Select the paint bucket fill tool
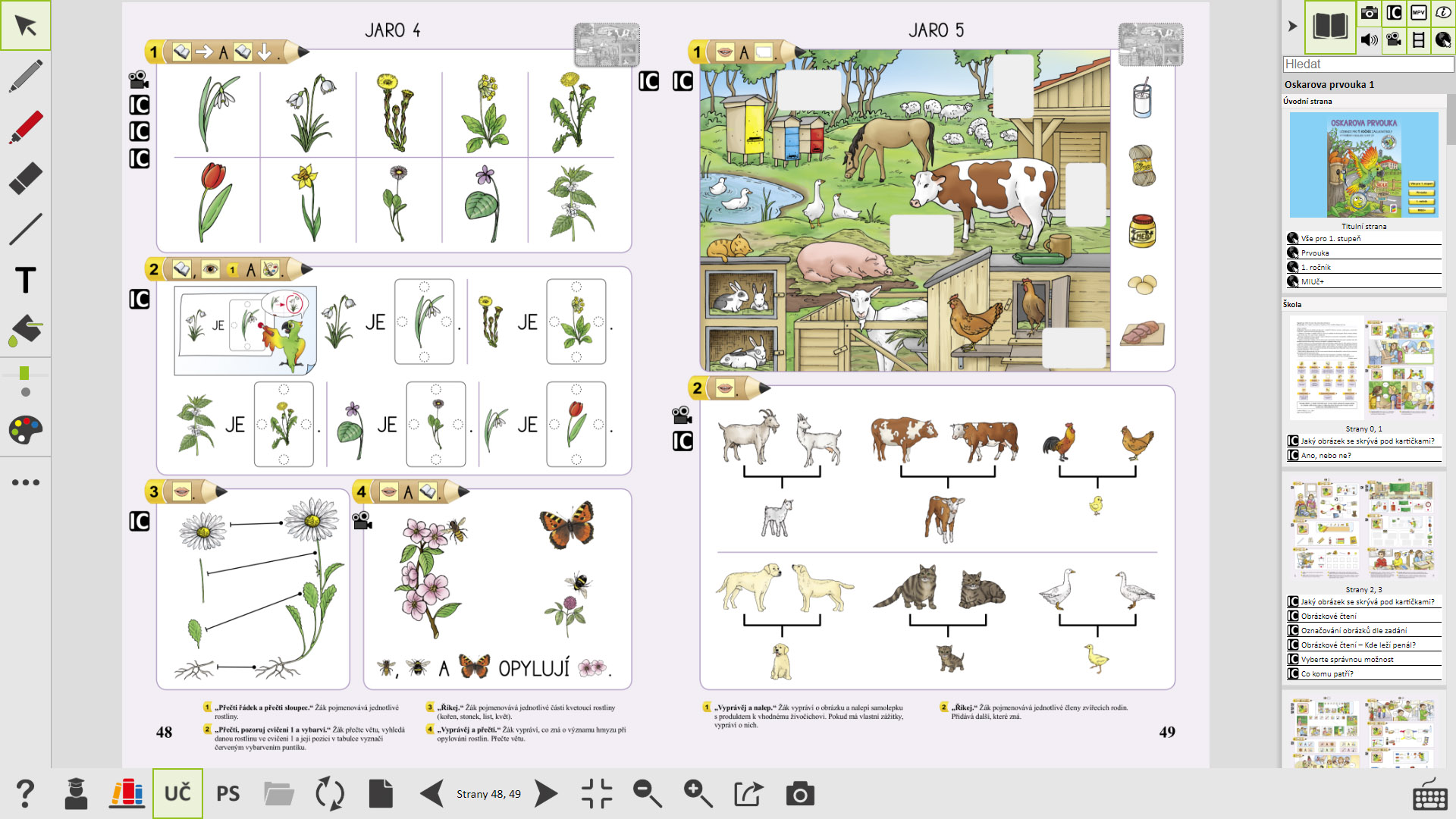 pyautogui.click(x=26, y=331)
